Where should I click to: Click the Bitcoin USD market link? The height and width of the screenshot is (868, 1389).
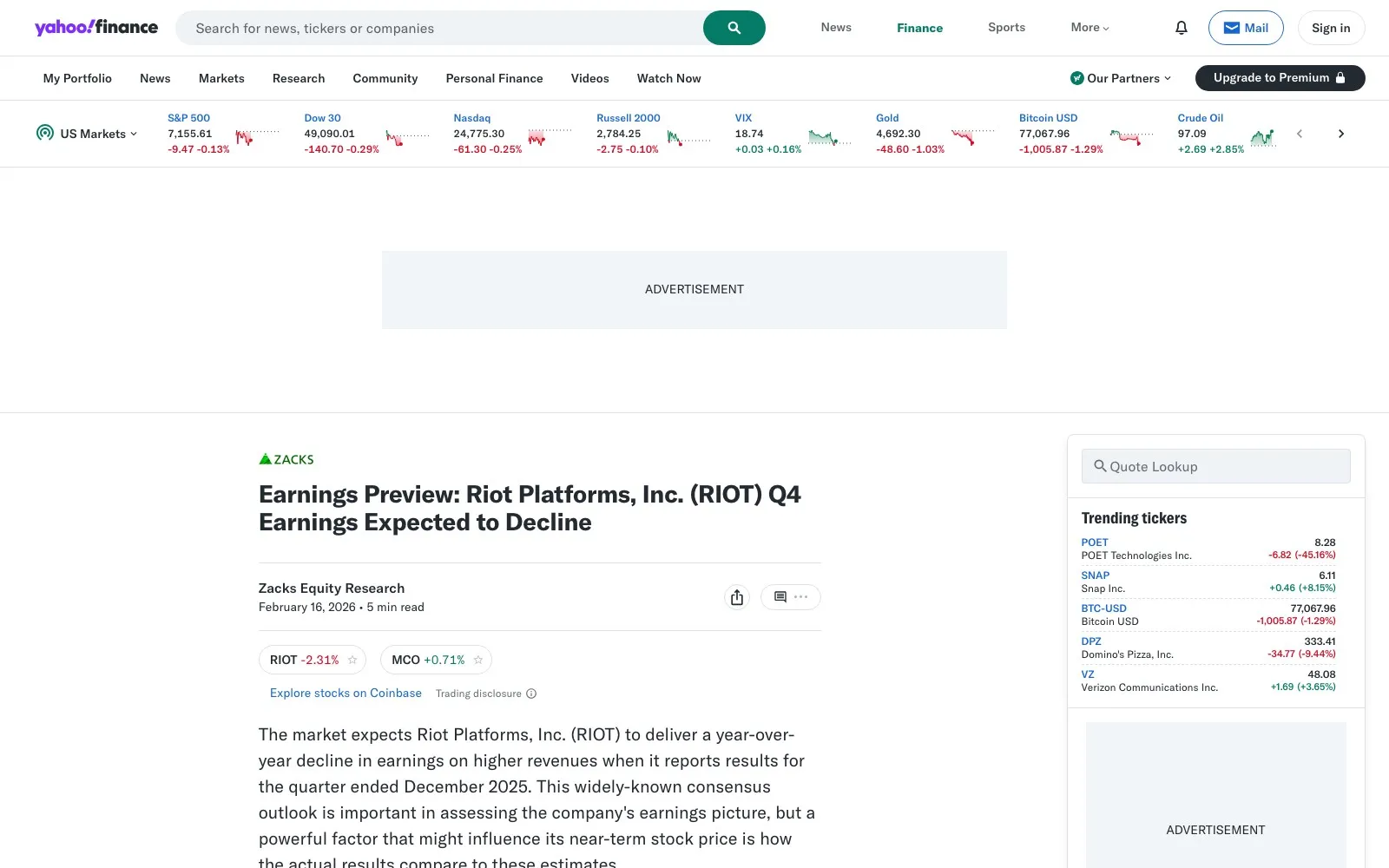point(1048,118)
